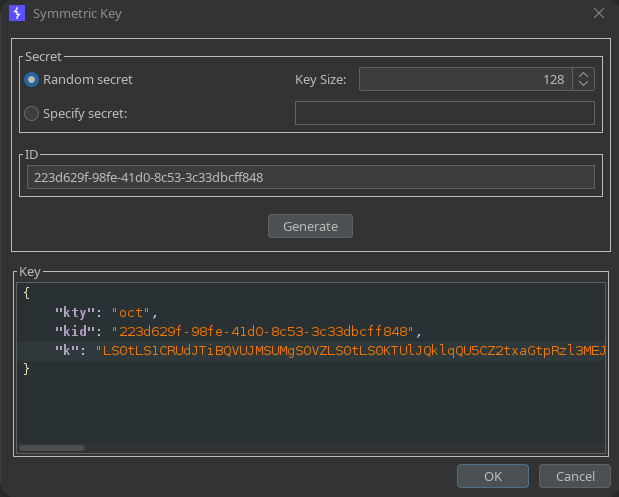Screen dimensions: 619x497
Task: Choose the Specify secret radio button
Action: click(x=32, y=113)
